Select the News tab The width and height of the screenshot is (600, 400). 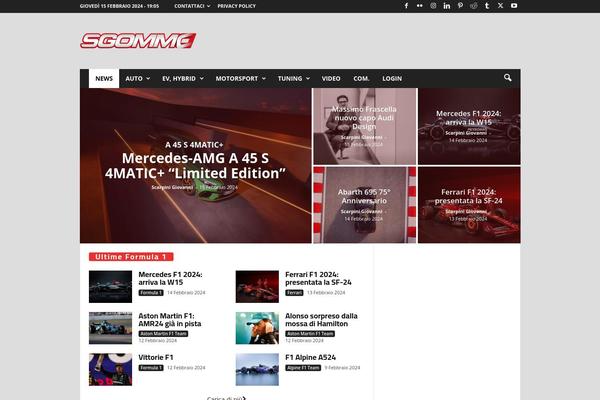click(x=104, y=78)
